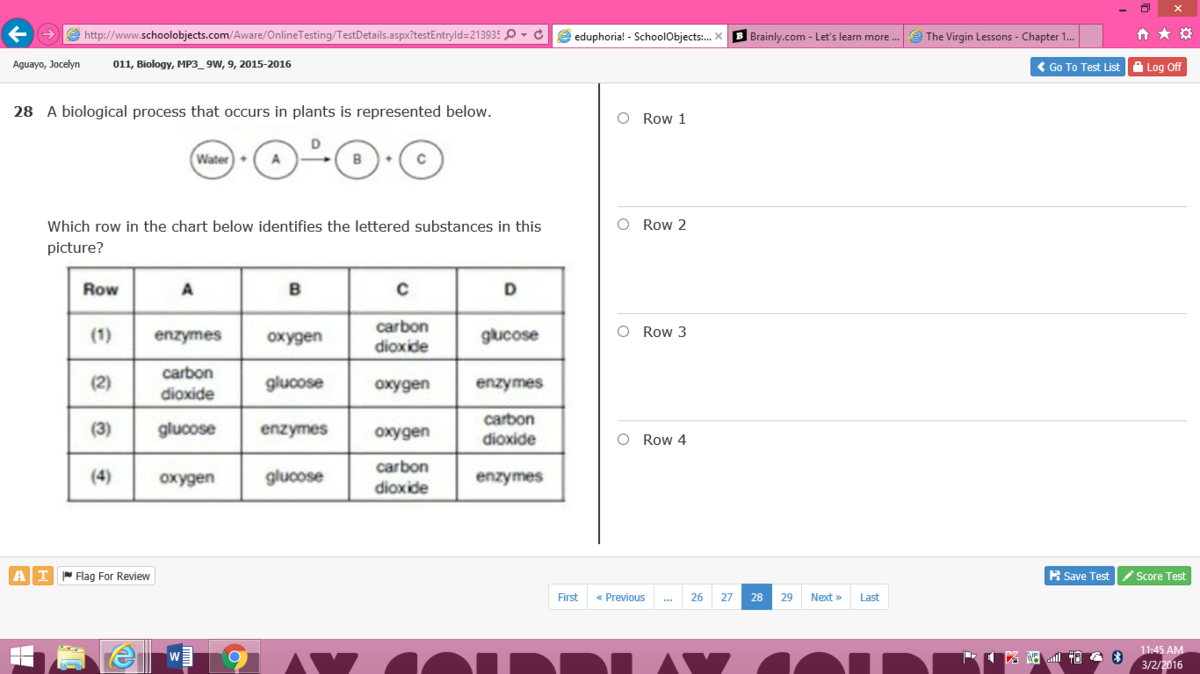Click the battery power tray icon

tap(1076, 657)
